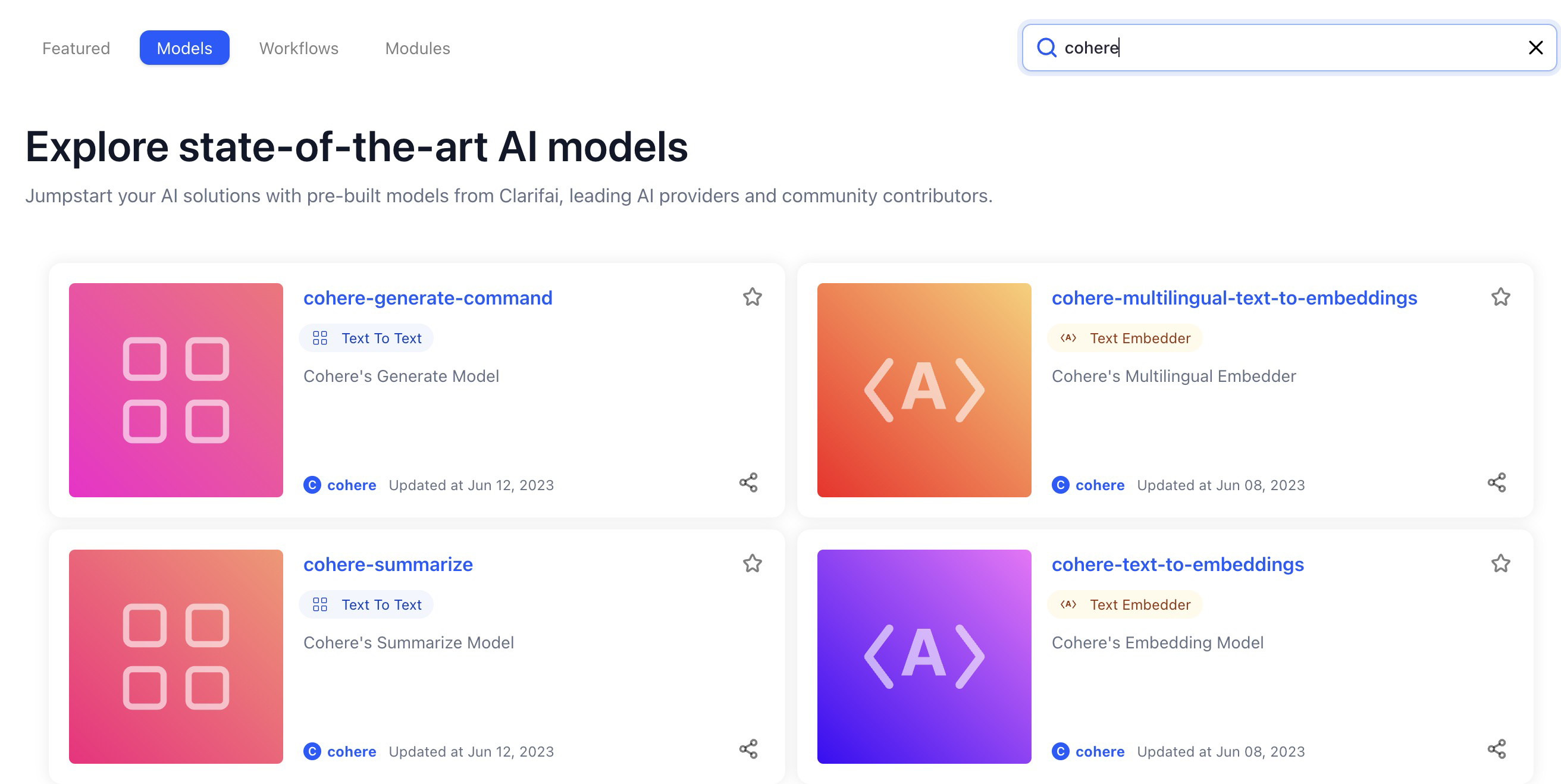Open the Workflows tab
Image resolution: width=1561 pixels, height=784 pixels.
pyautogui.click(x=299, y=48)
